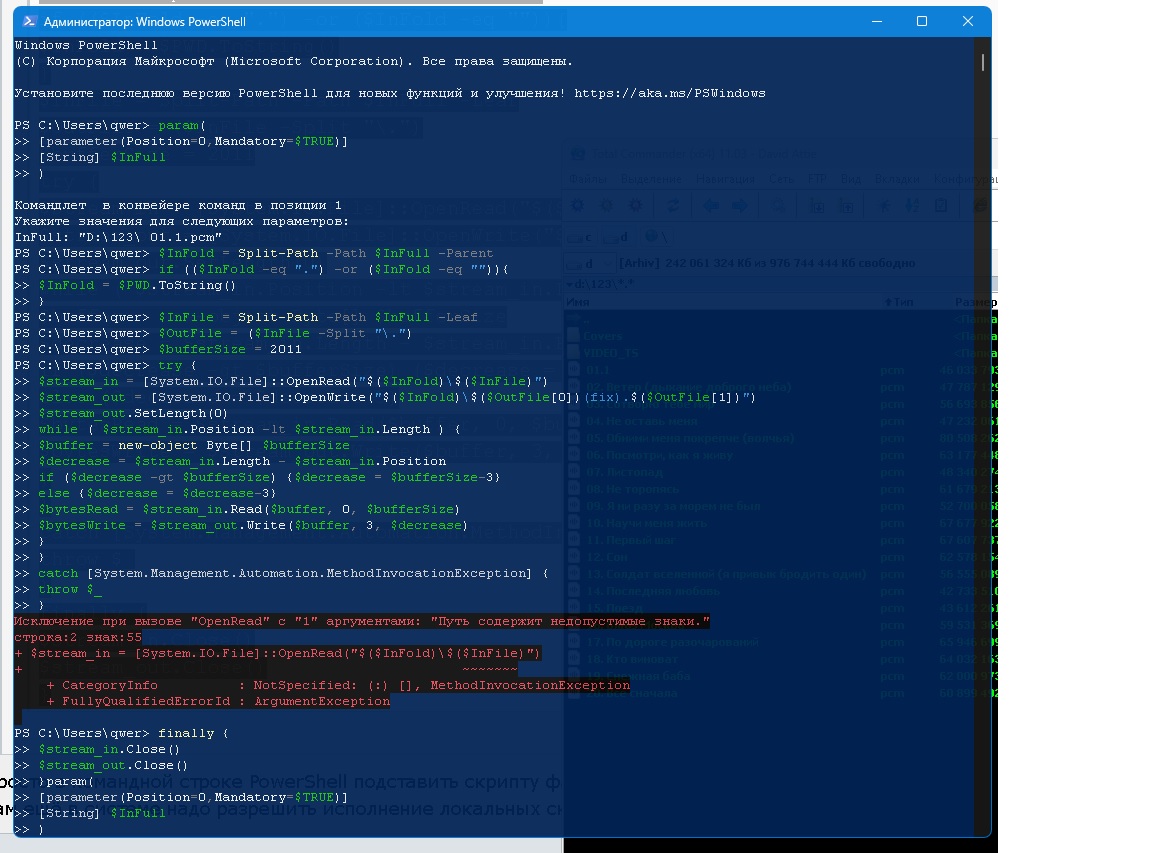
Task: Maximize the Windows PowerShell window
Action: coord(922,21)
